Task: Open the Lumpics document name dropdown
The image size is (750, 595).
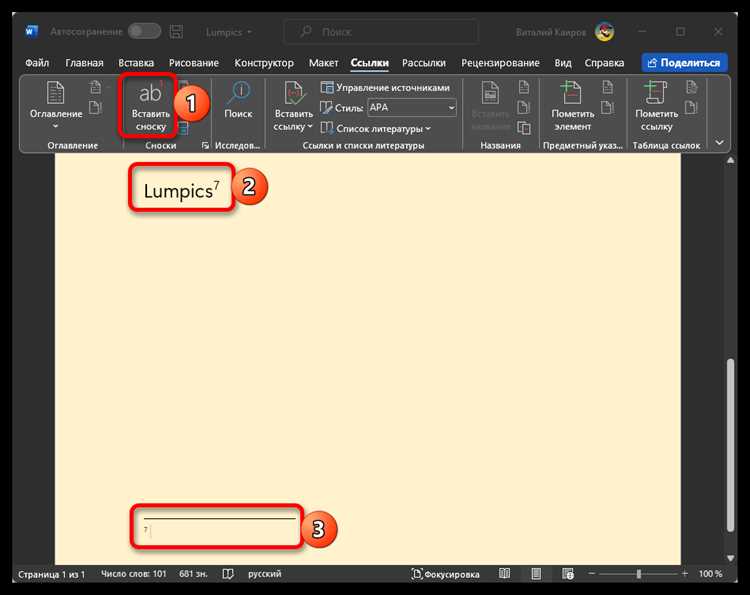Action: pyautogui.click(x=229, y=32)
